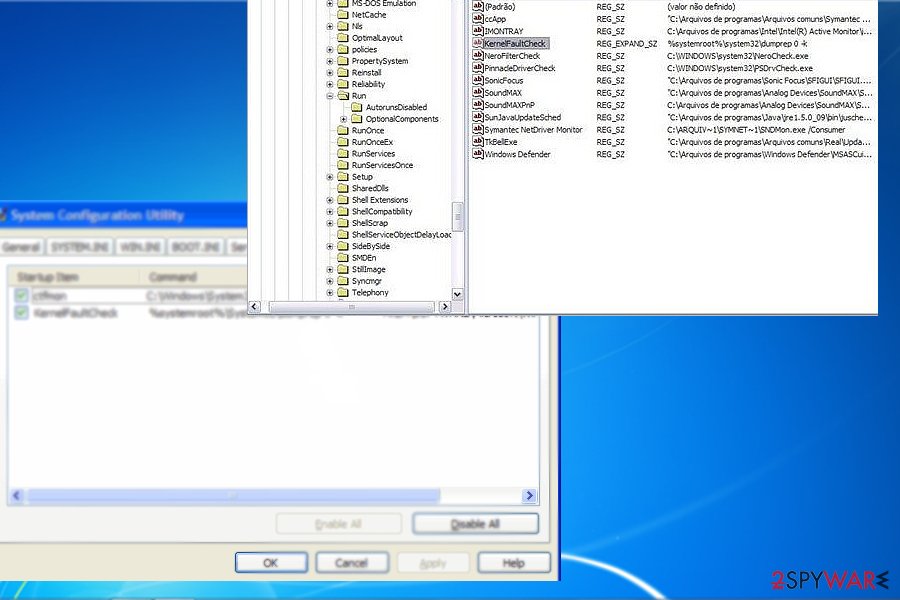900x600 pixels.
Task: Click the RunOnce folder icon
Action: (343, 130)
